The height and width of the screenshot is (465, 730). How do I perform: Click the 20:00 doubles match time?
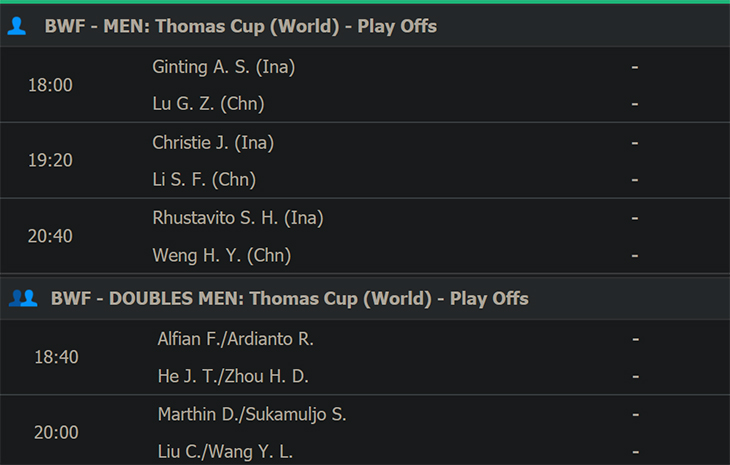click(56, 432)
